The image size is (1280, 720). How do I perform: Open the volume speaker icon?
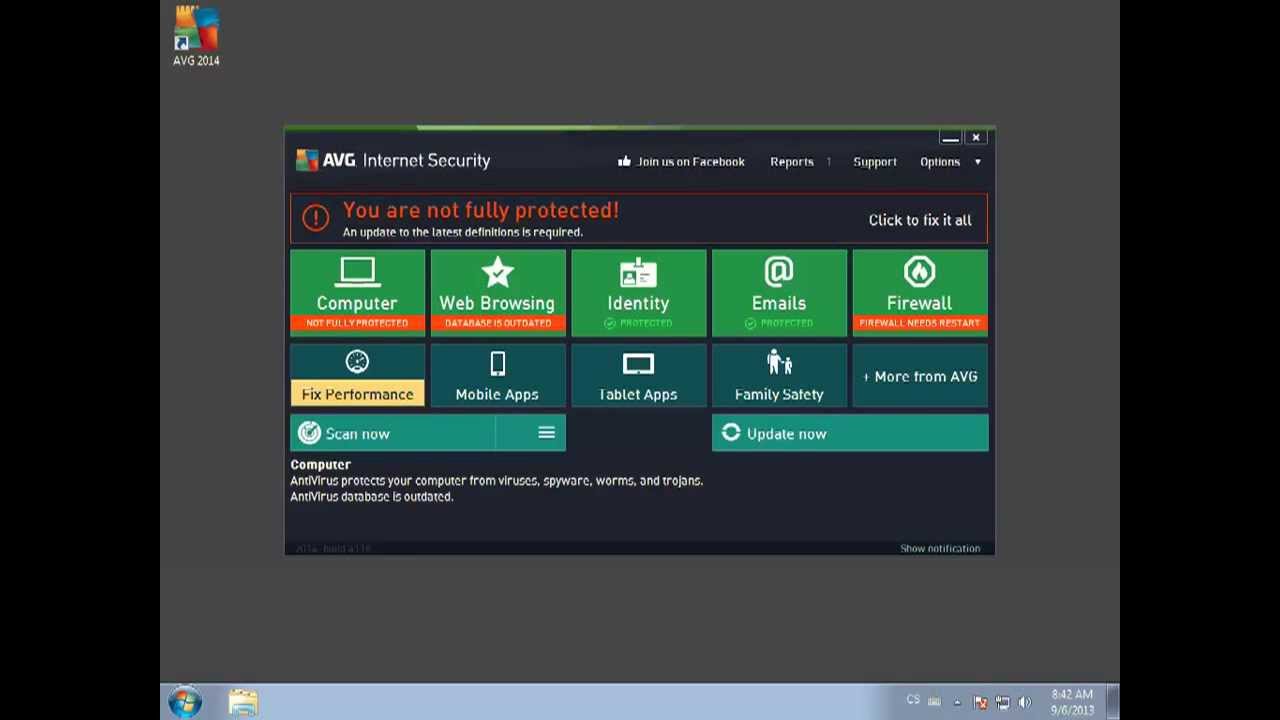click(1024, 703)
